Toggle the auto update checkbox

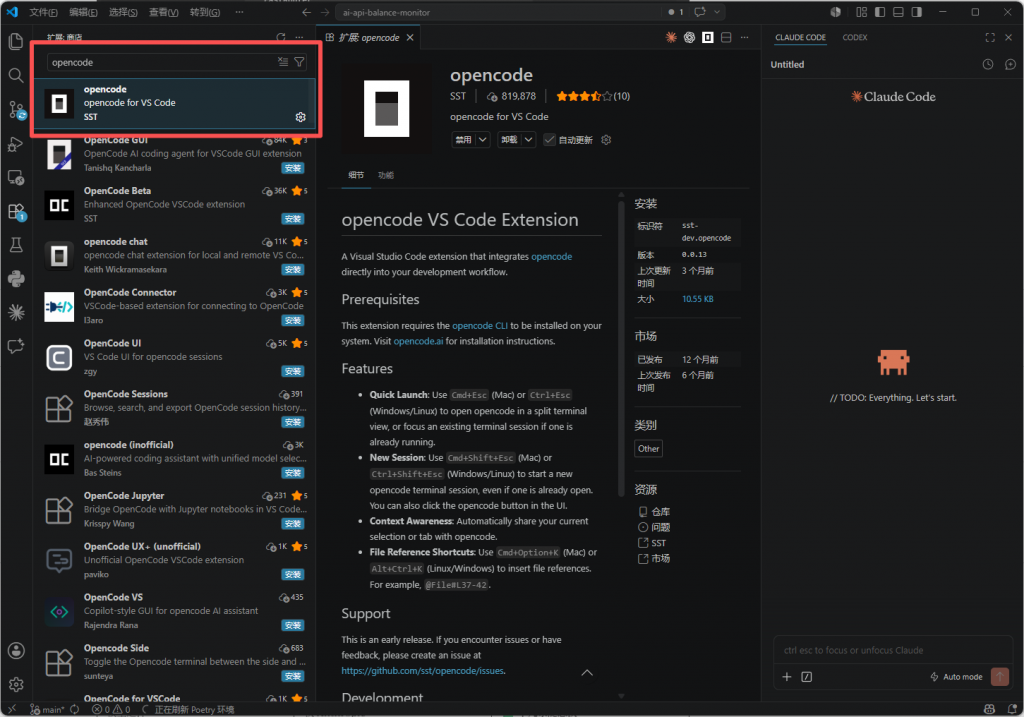(549, 140)
